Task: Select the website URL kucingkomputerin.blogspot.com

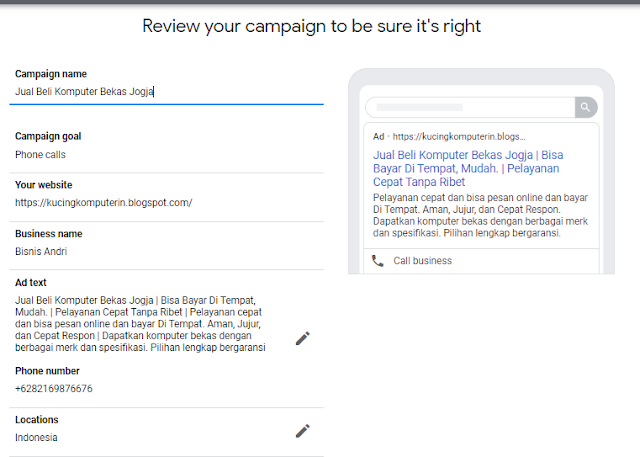Action: (x=104, y=202)
